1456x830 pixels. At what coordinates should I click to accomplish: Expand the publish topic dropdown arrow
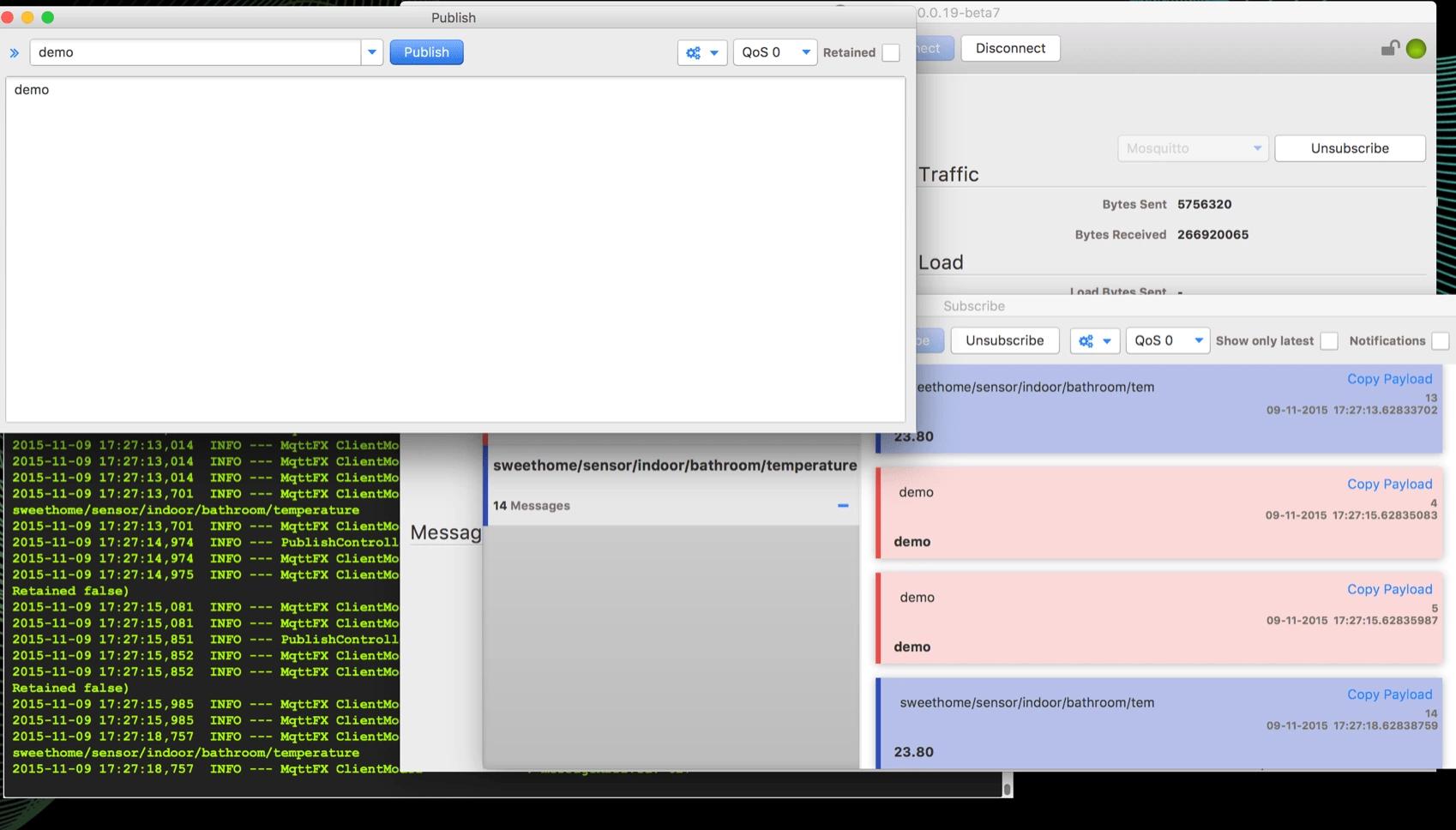371,52
